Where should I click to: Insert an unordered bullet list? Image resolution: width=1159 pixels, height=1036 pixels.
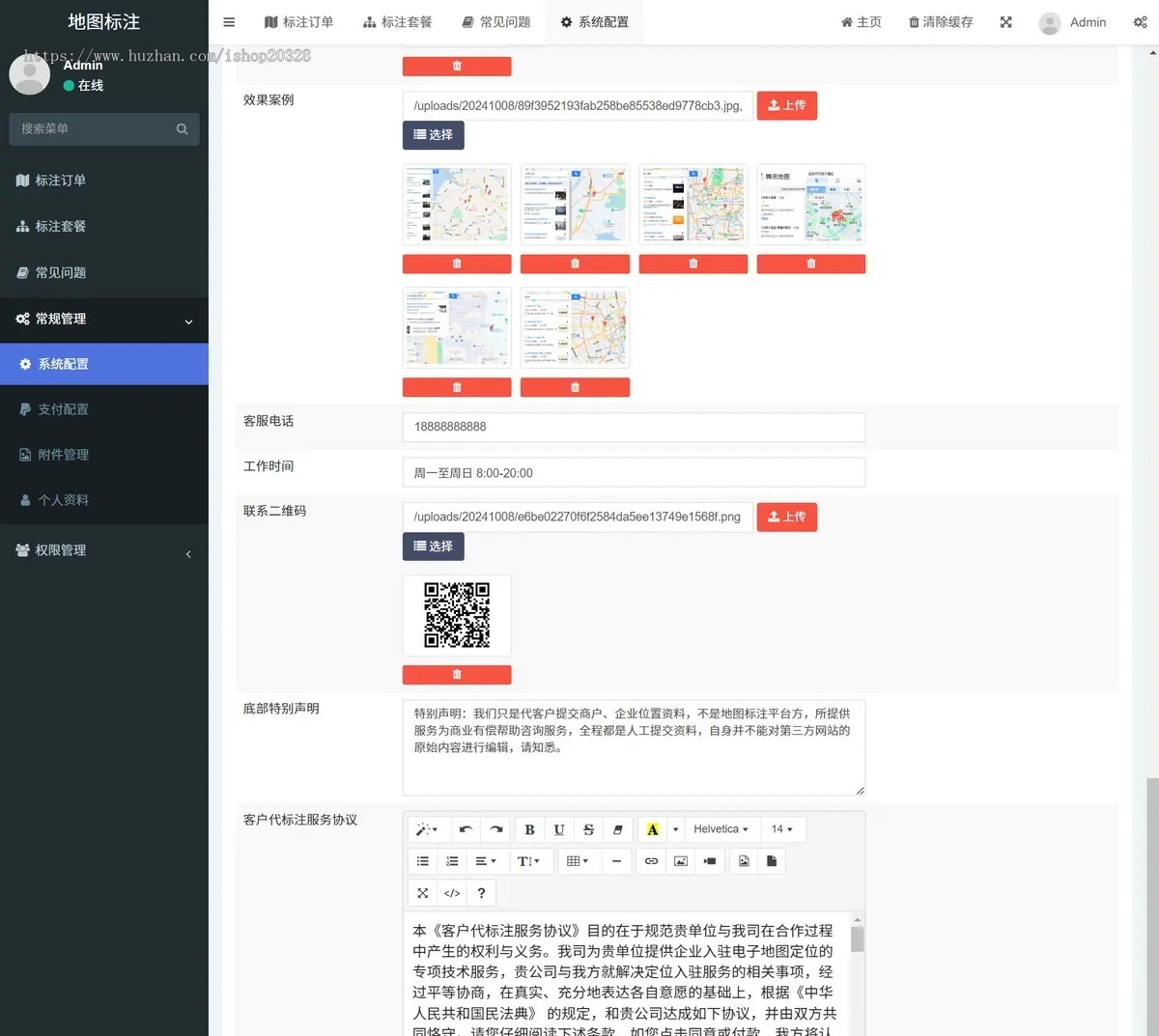423,861
